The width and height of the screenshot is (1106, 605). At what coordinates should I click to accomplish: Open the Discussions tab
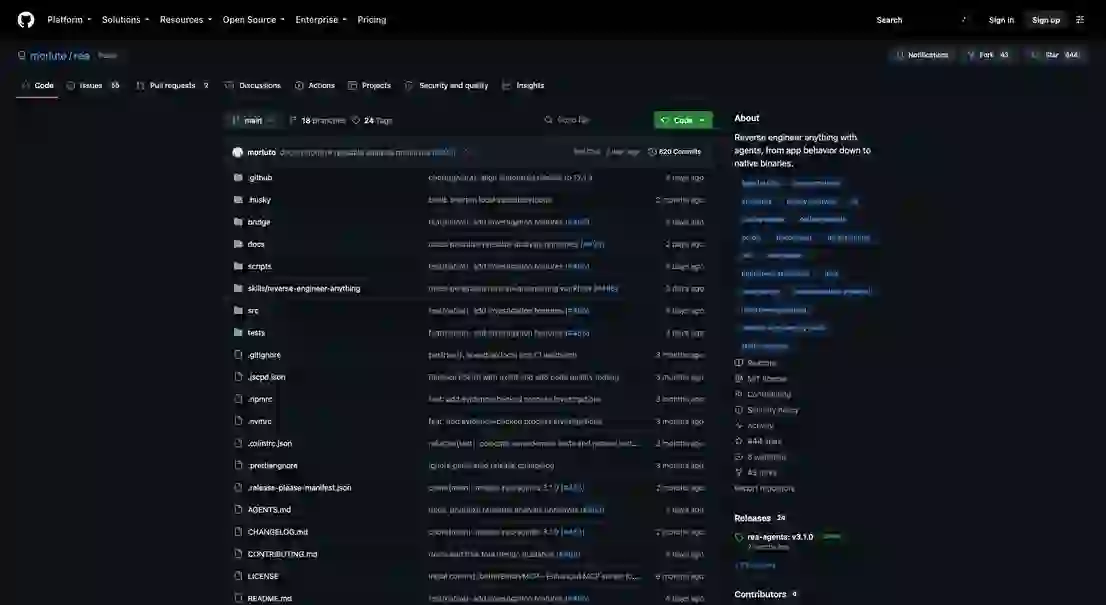(x=253, y=85)
